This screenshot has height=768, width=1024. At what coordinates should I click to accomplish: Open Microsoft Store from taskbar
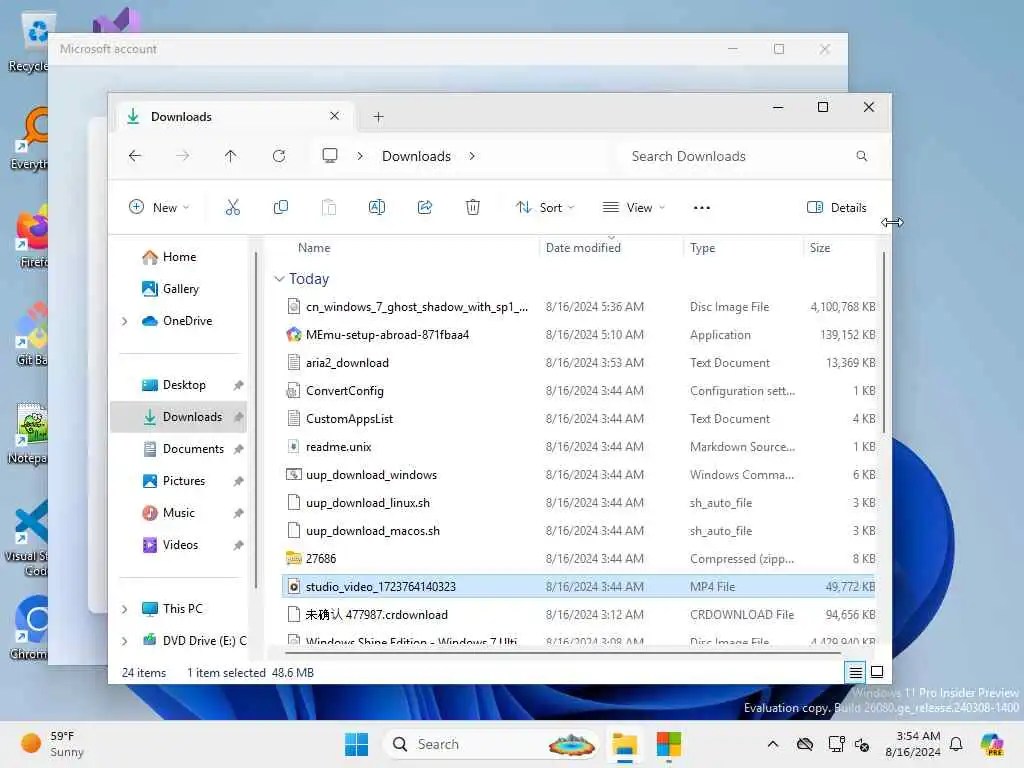coord(668,744)
